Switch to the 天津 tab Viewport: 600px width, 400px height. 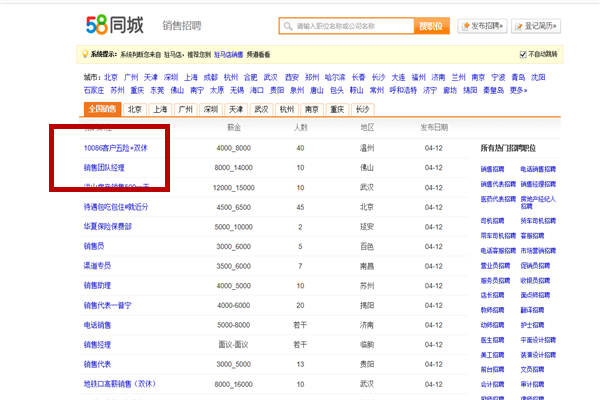(x=236, y=109)
